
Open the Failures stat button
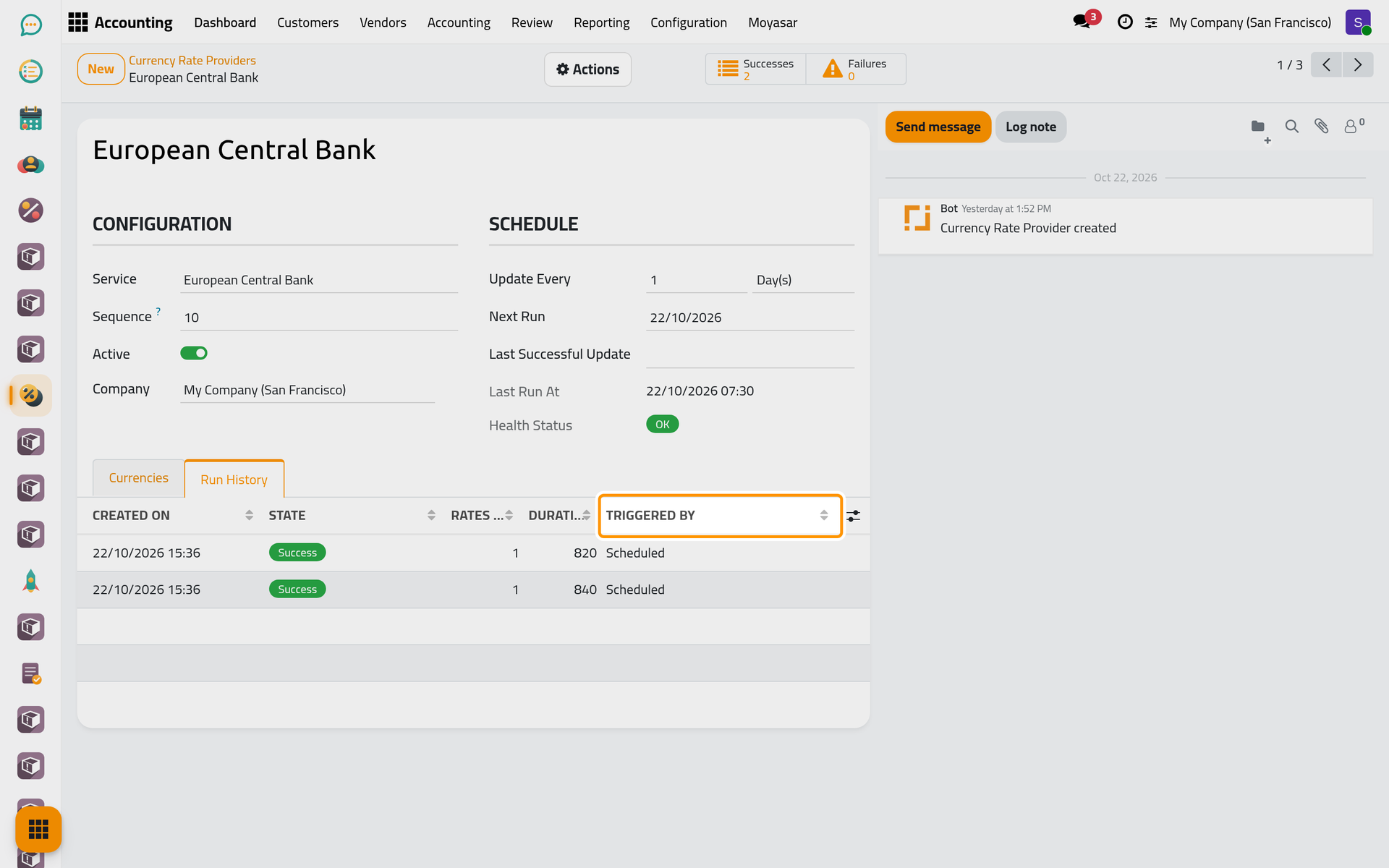856,69
